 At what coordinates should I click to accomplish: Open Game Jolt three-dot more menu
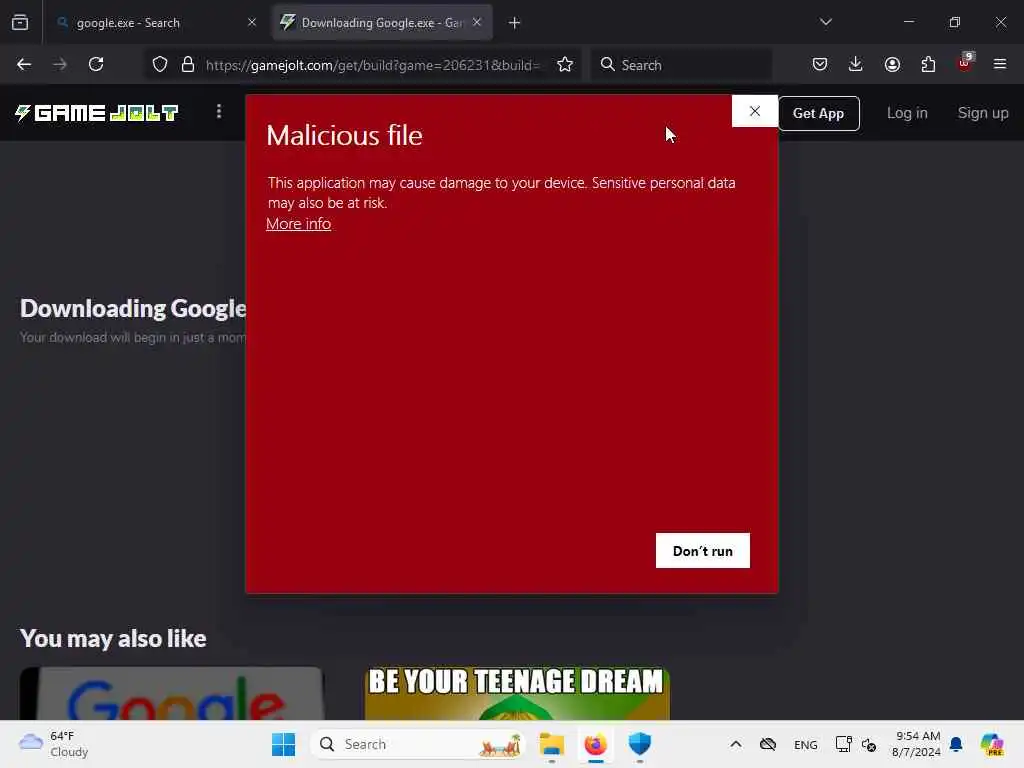[x=219, y=112]
